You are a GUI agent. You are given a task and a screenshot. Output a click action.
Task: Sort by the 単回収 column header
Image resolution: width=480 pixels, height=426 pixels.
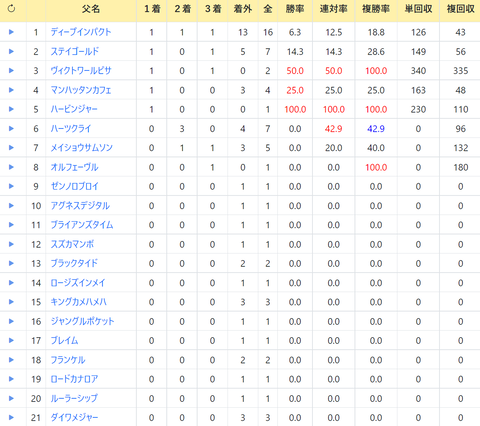418,9
